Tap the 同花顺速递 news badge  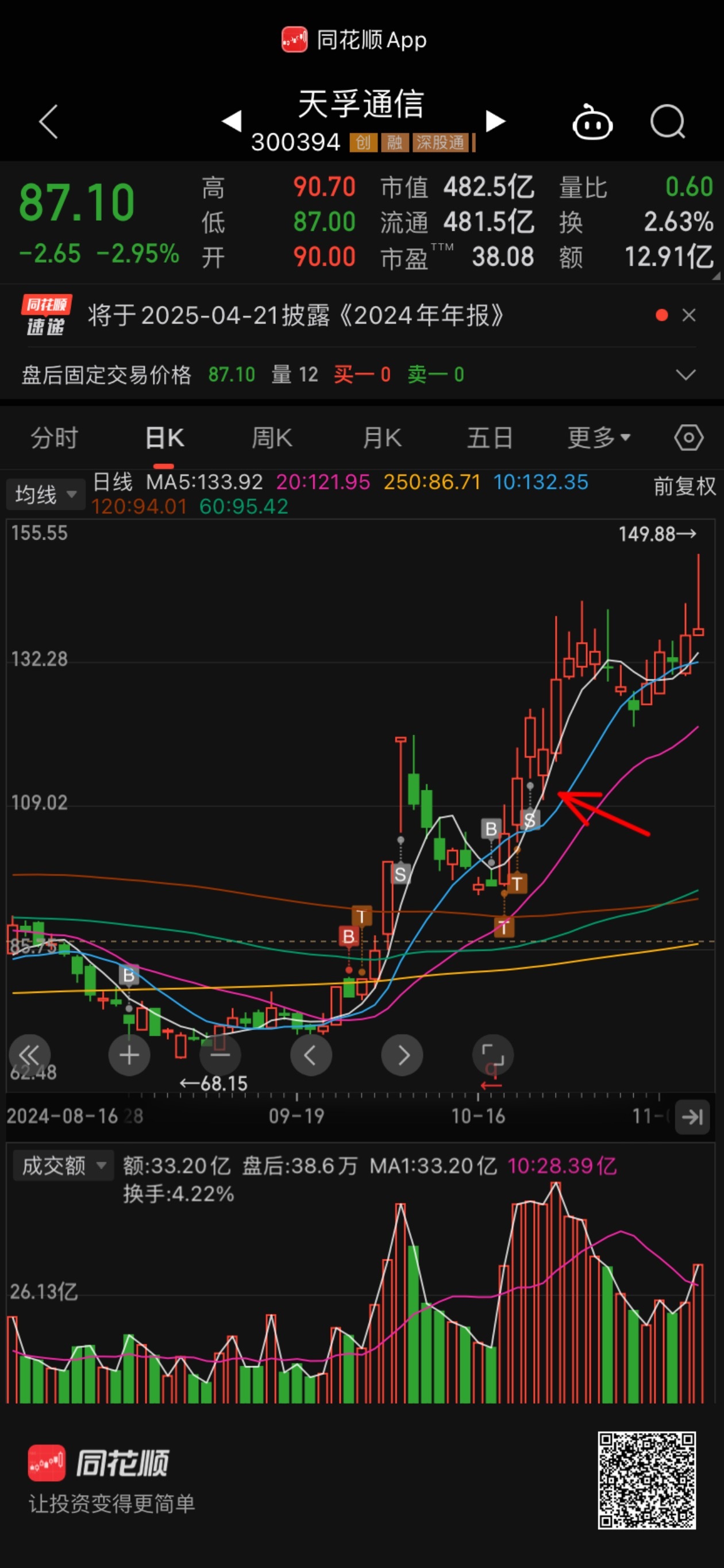coord(46,316)
